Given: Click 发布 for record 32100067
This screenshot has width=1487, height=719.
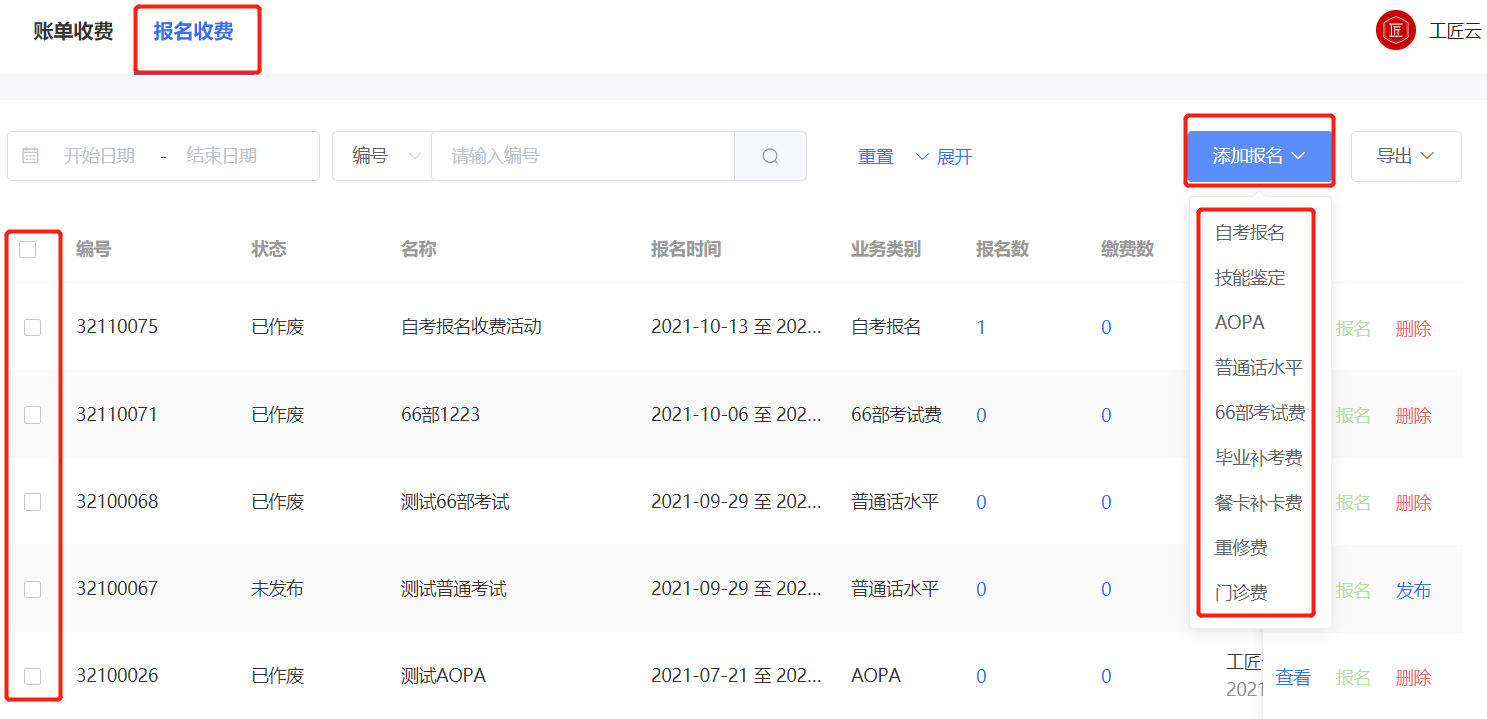Looking at the screenshot, I should tap(1413, 590).
